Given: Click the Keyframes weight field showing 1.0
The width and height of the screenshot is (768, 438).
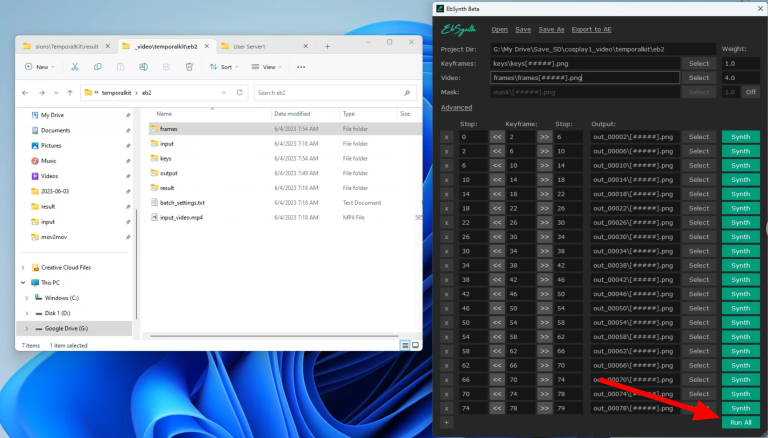Looking at the screenshot, I should (741, 64).
